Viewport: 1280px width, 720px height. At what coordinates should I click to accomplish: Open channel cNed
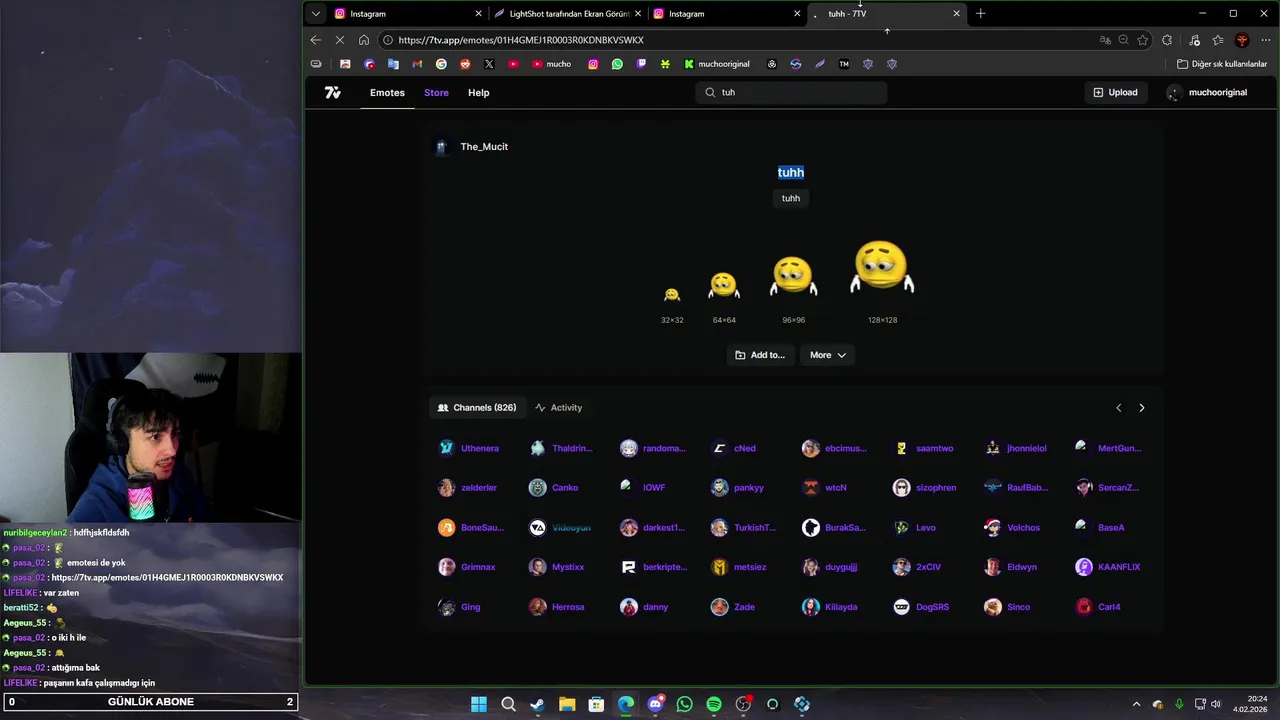[734, 448]
